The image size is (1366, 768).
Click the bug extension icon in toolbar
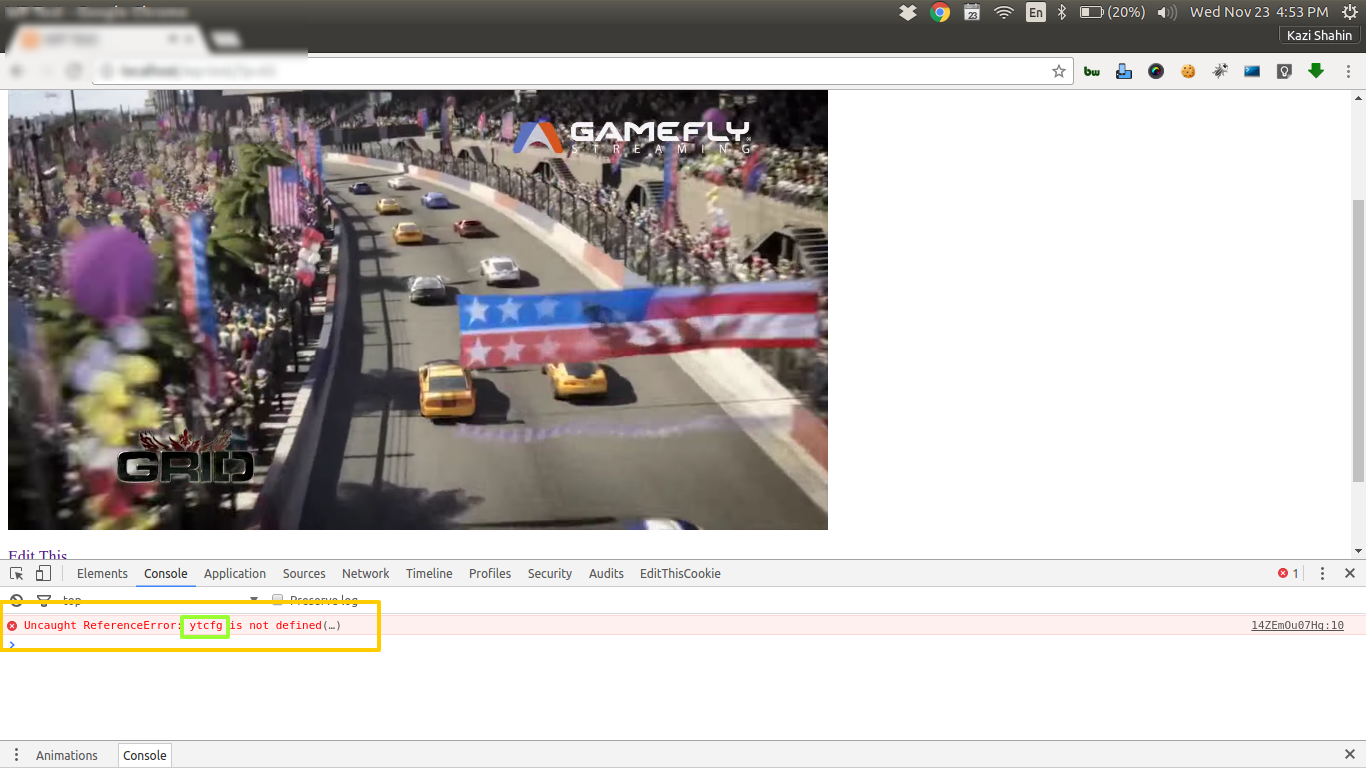click(1220, 71)
